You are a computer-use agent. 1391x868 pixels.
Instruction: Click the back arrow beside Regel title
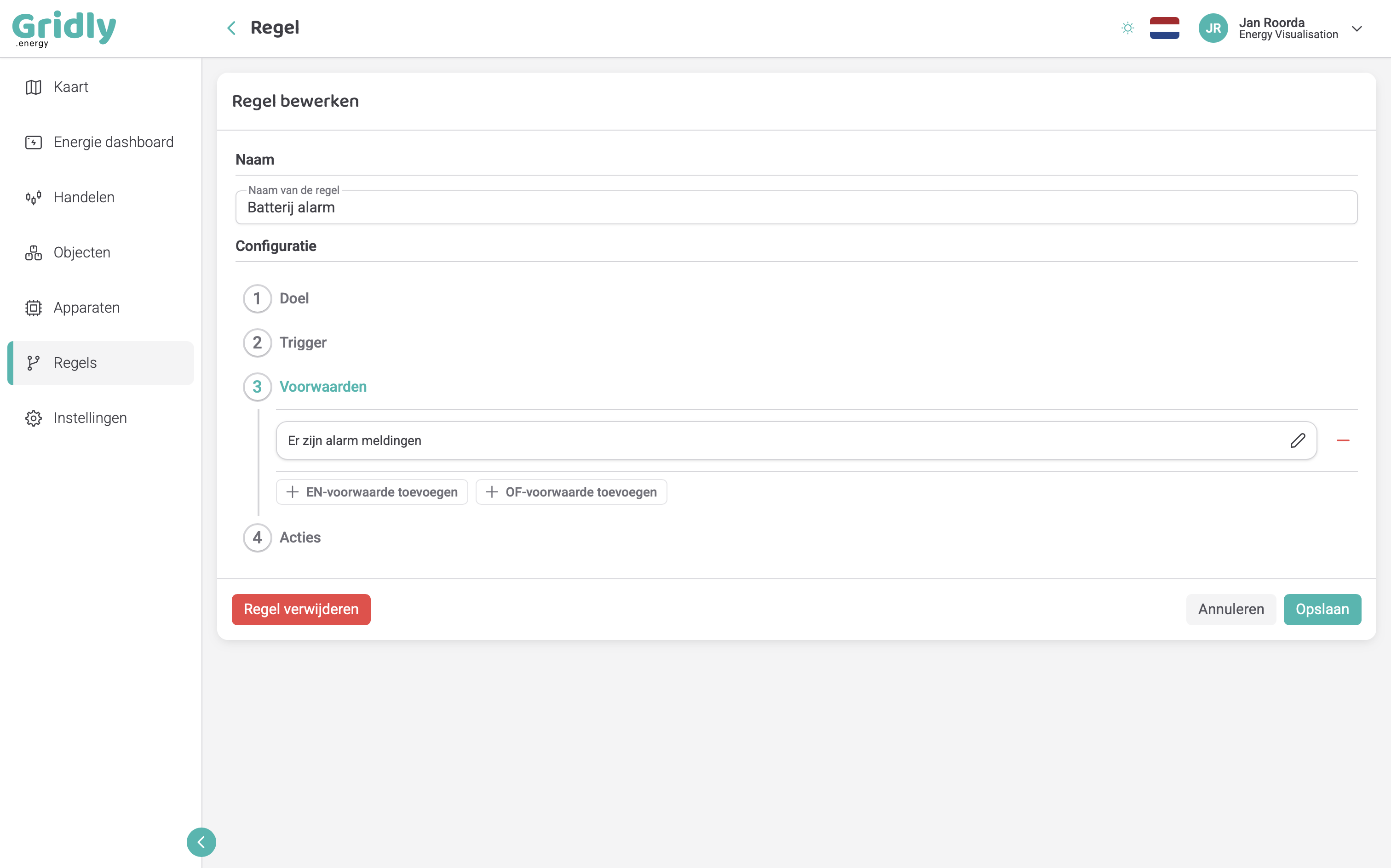231,28
